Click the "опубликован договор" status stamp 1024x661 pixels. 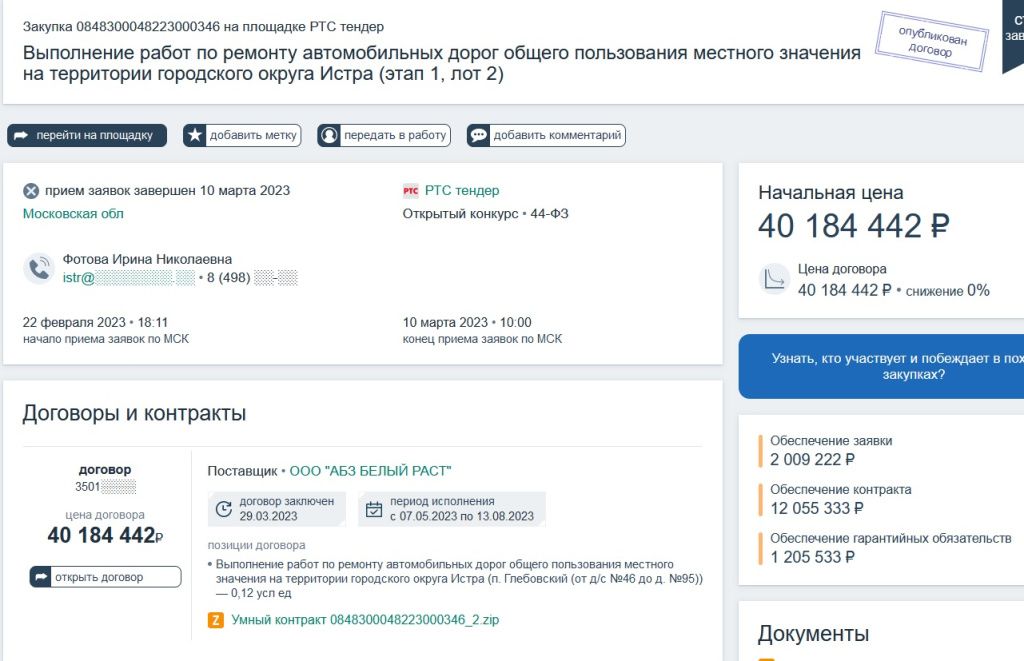pyautogui.click(x=930, y=41)
